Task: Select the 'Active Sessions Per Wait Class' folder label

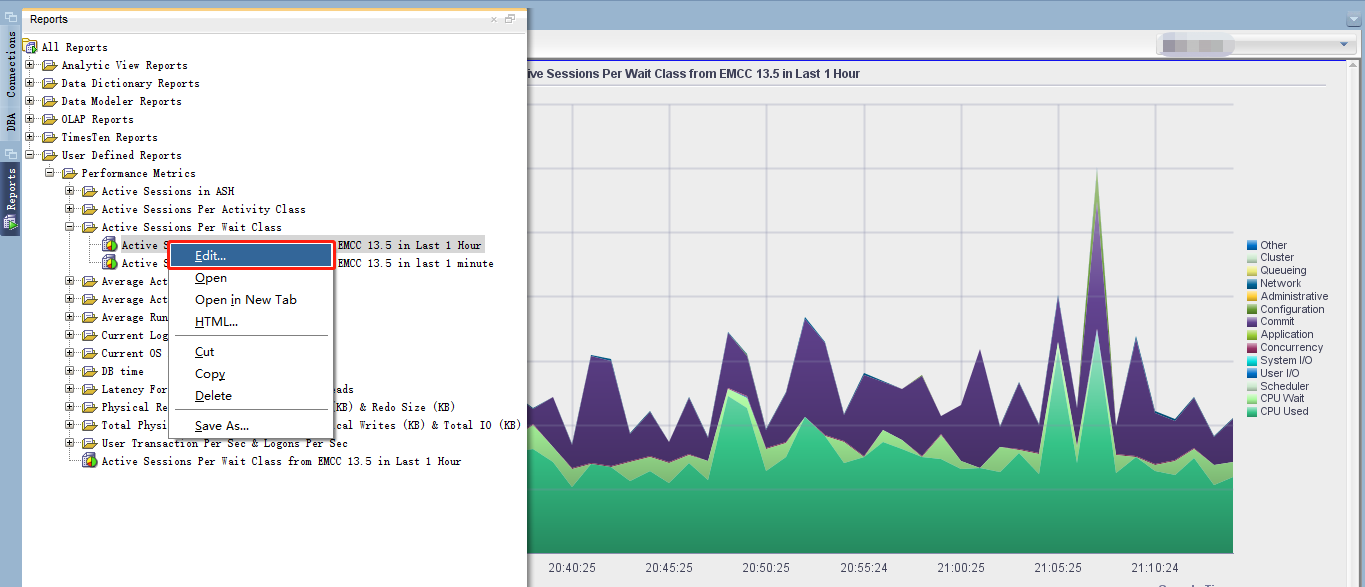Action: (191, 227)
